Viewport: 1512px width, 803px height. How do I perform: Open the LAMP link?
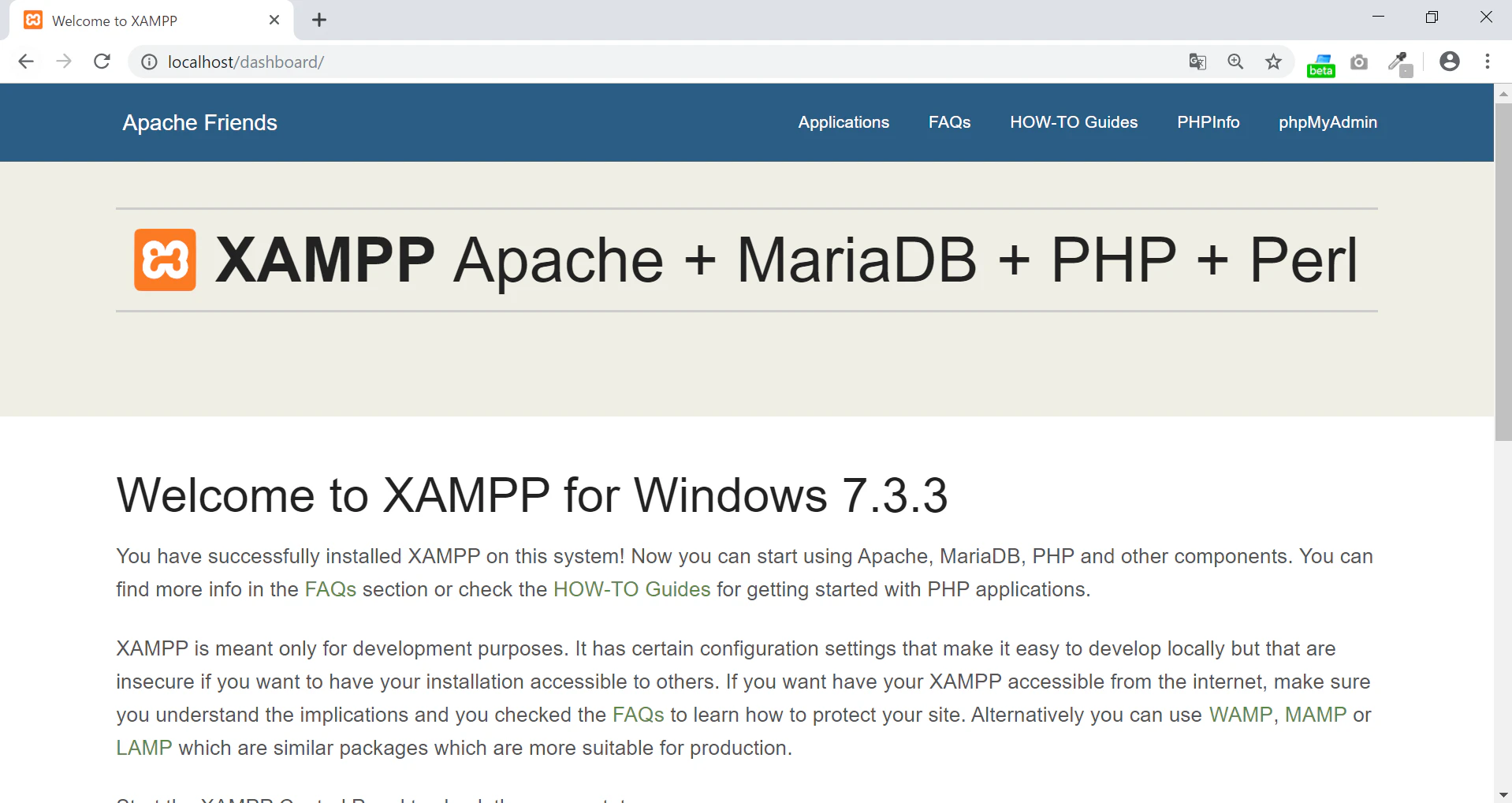point(144,748)
